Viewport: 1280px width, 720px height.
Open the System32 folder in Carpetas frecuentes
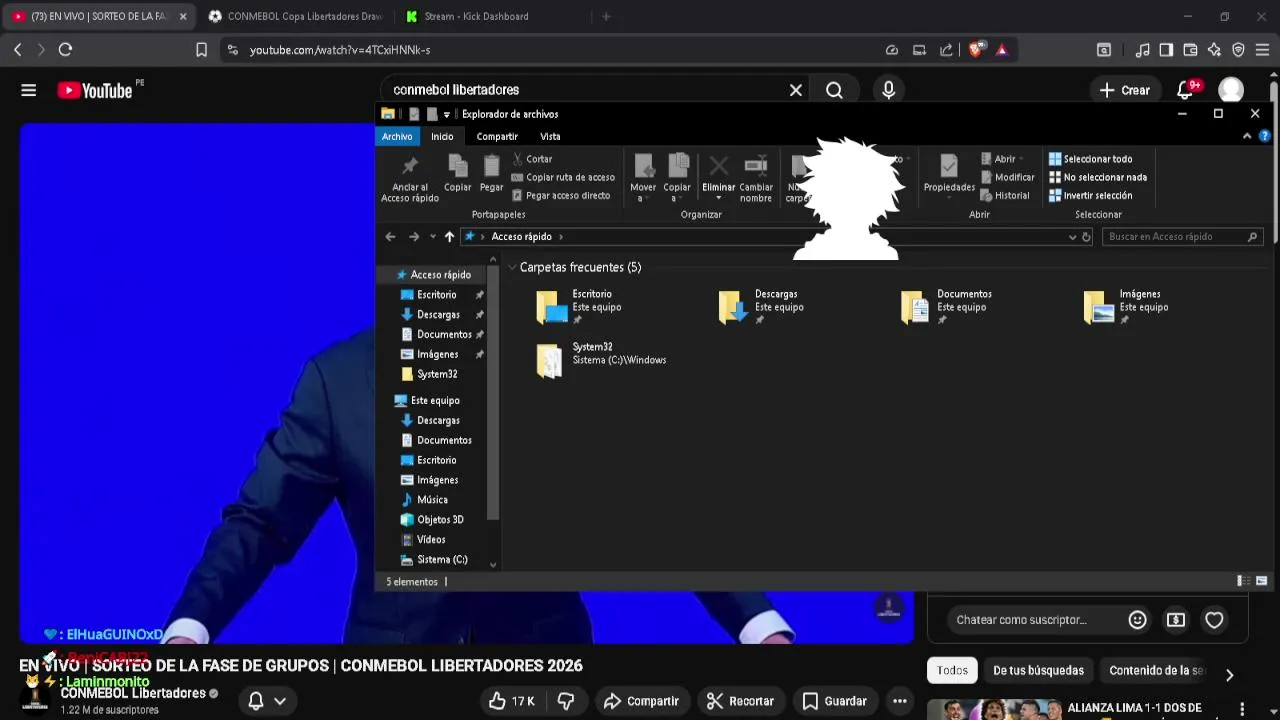600,359
